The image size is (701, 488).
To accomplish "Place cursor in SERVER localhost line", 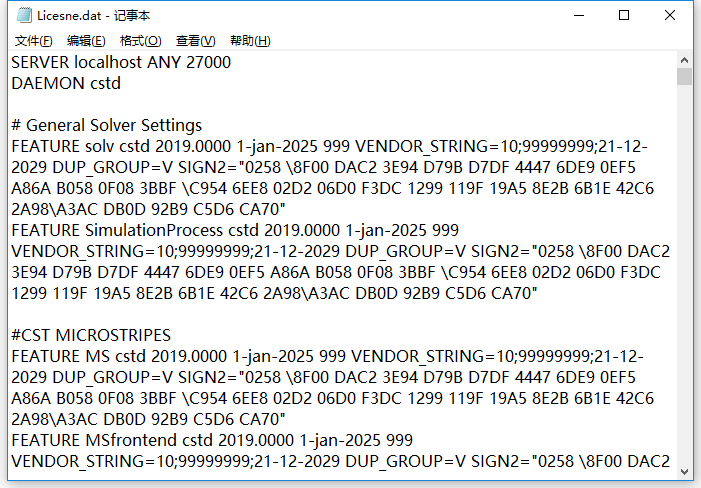I will pos(121,62).
